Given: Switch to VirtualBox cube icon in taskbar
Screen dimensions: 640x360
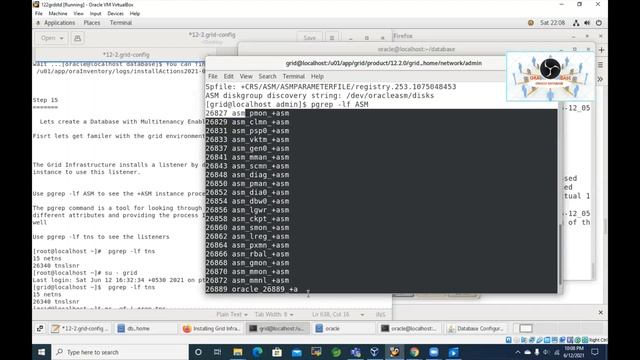Looking at the screenshot, I should pos(375,352).
